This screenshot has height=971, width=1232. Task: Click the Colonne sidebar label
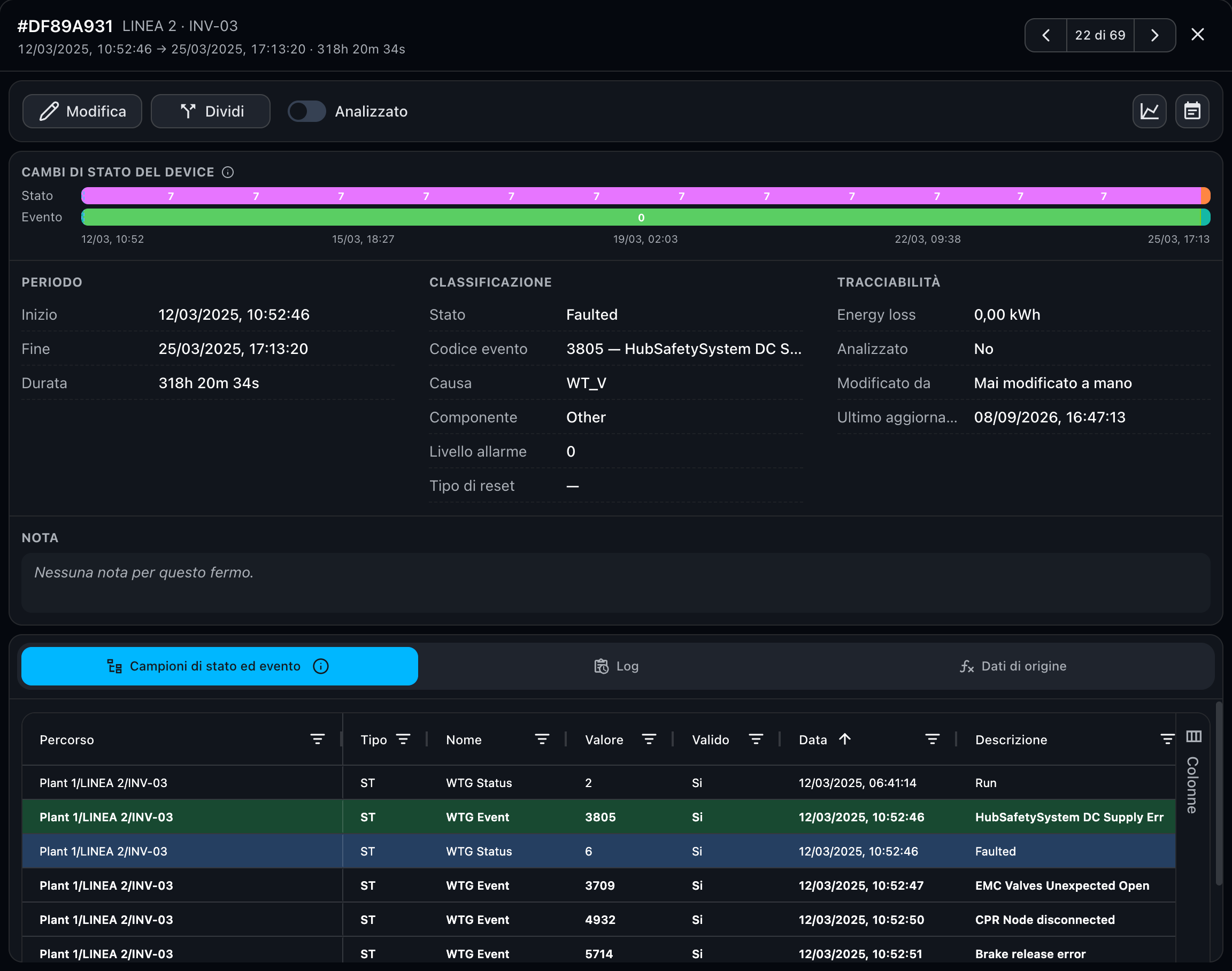point(1192,785)
